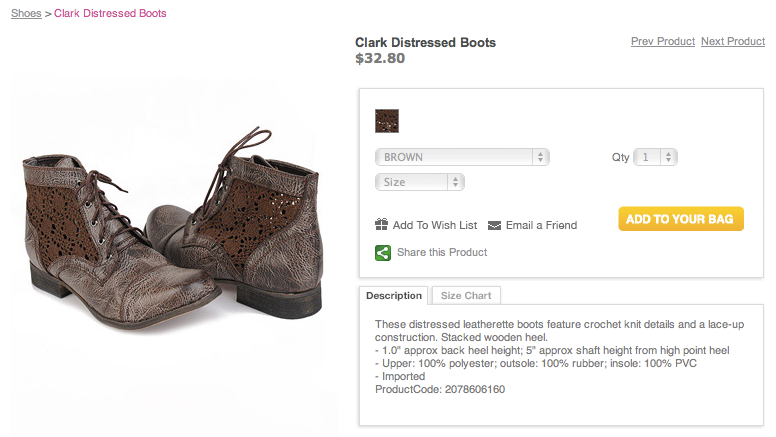The width and height of the screenshot is (776, 437).
Task: Click the Email a Friend link
Action: (x=541, y=225)
